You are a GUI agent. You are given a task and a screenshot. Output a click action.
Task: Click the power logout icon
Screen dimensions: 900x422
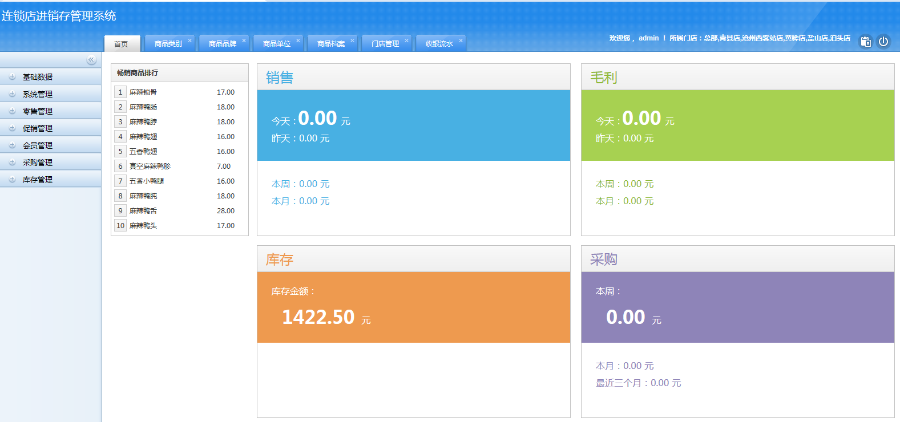click(884, 41)
